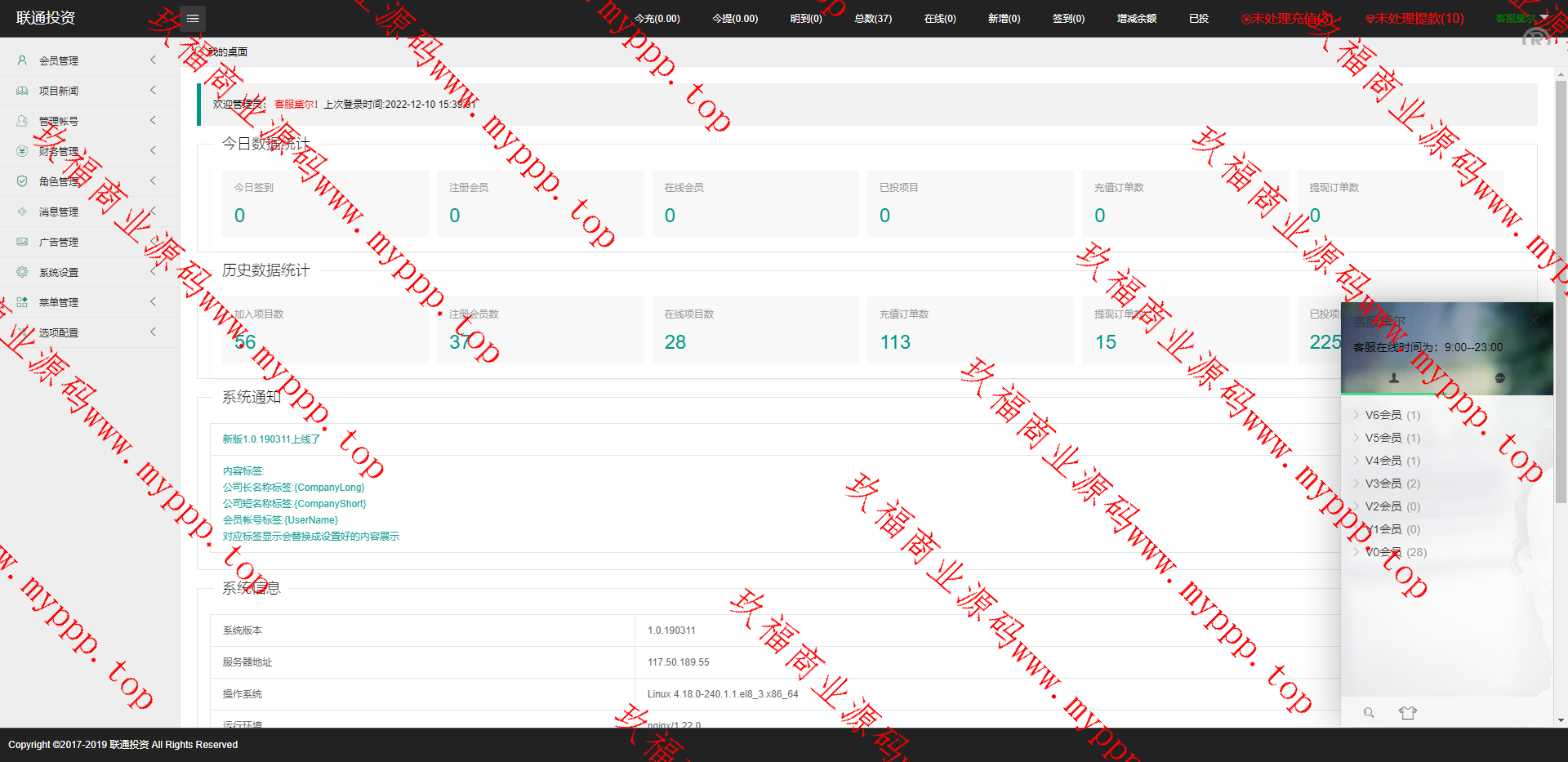Select the contacts person tab in chat panel
1568x762 pixels.
coord(1394,378)
